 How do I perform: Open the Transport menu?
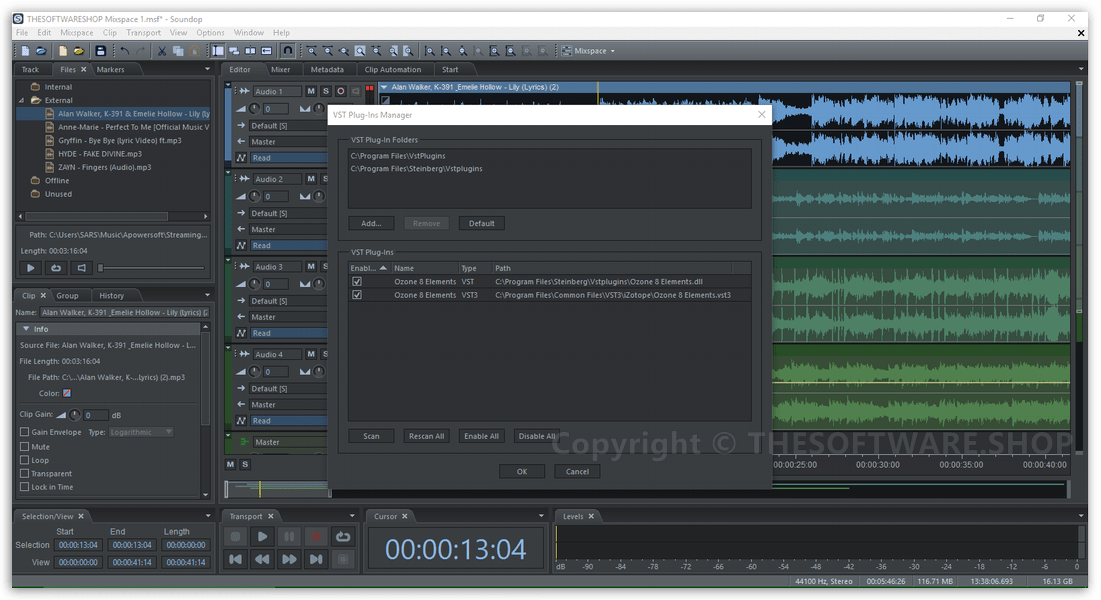(143, 31)
